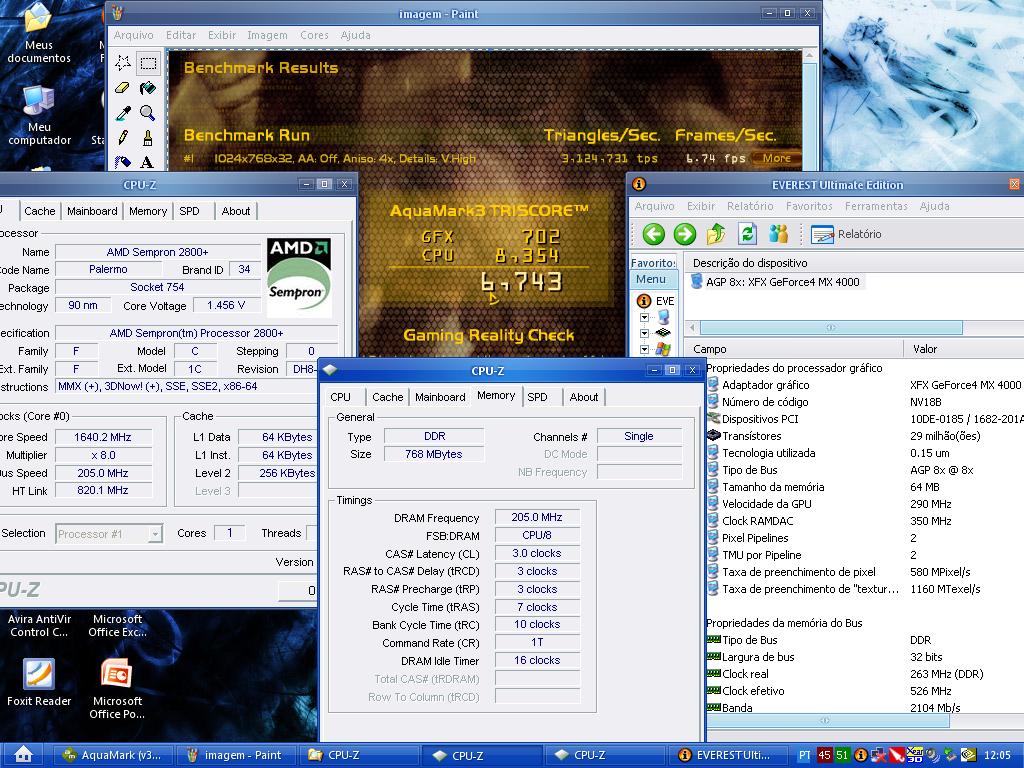Open Editar menu in Paint
The image size is (1024, 768).
[x=180, y=35]
